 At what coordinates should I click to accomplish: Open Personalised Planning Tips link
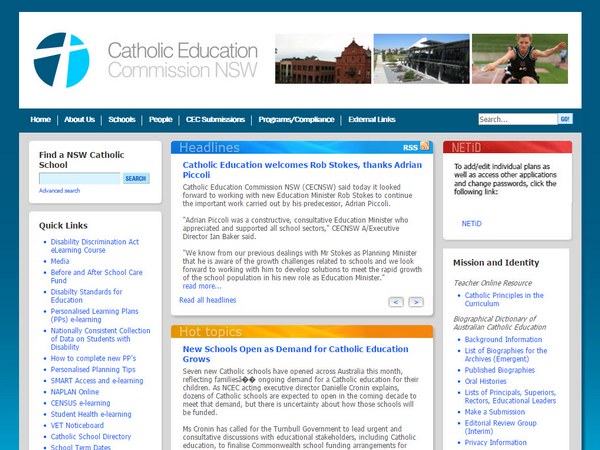[x=93, y=369]
